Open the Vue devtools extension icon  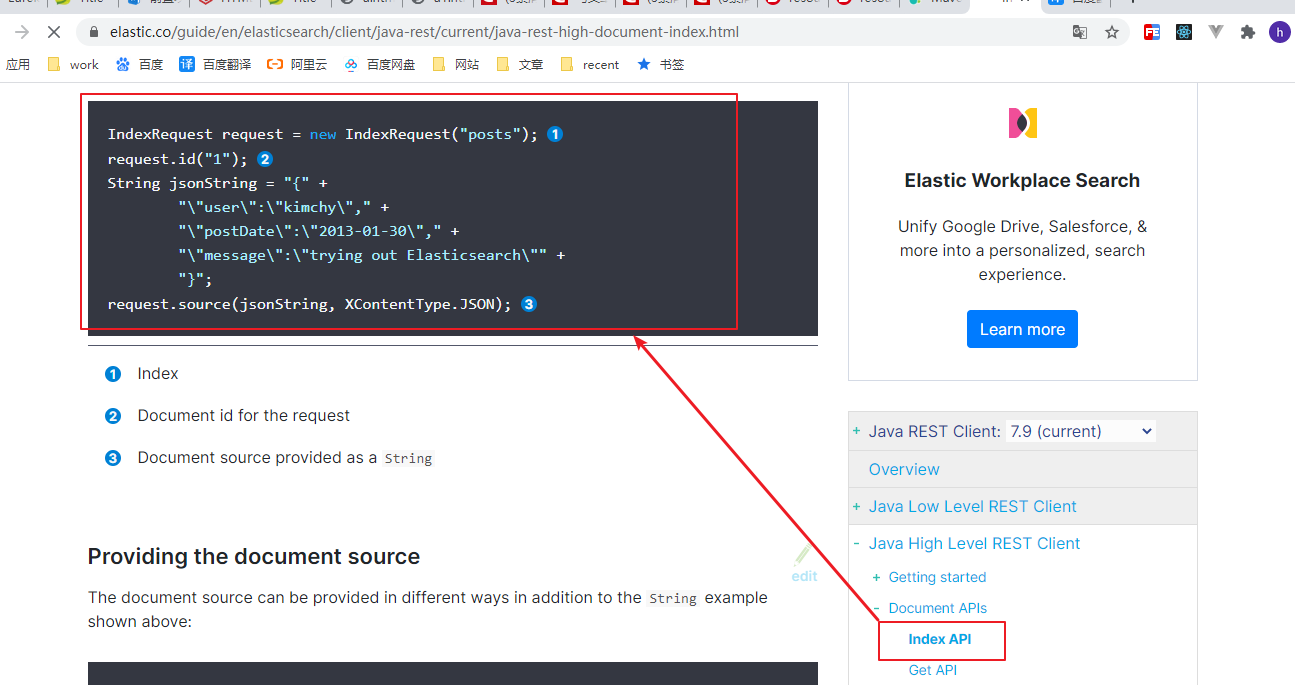(x=1216, y=32)
